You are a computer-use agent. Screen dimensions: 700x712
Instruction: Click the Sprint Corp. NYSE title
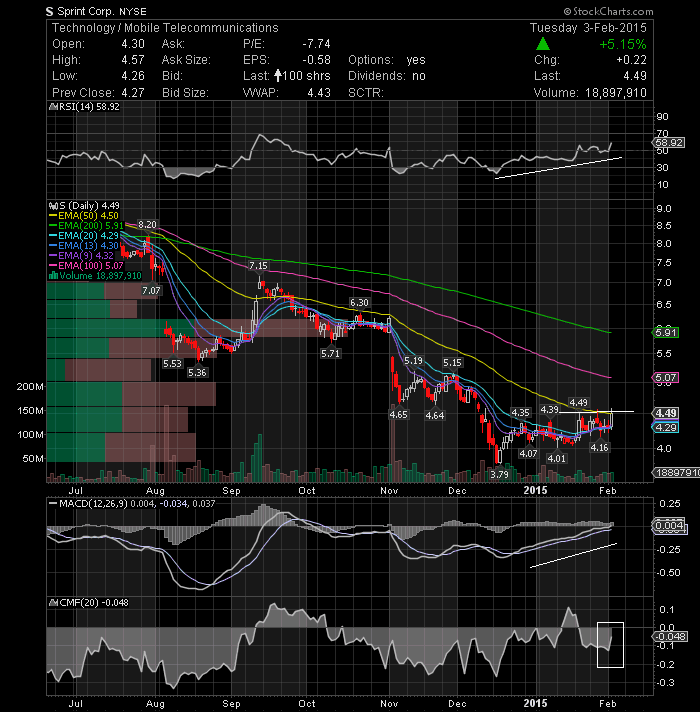pyautogui.click(x=102, y=11)
